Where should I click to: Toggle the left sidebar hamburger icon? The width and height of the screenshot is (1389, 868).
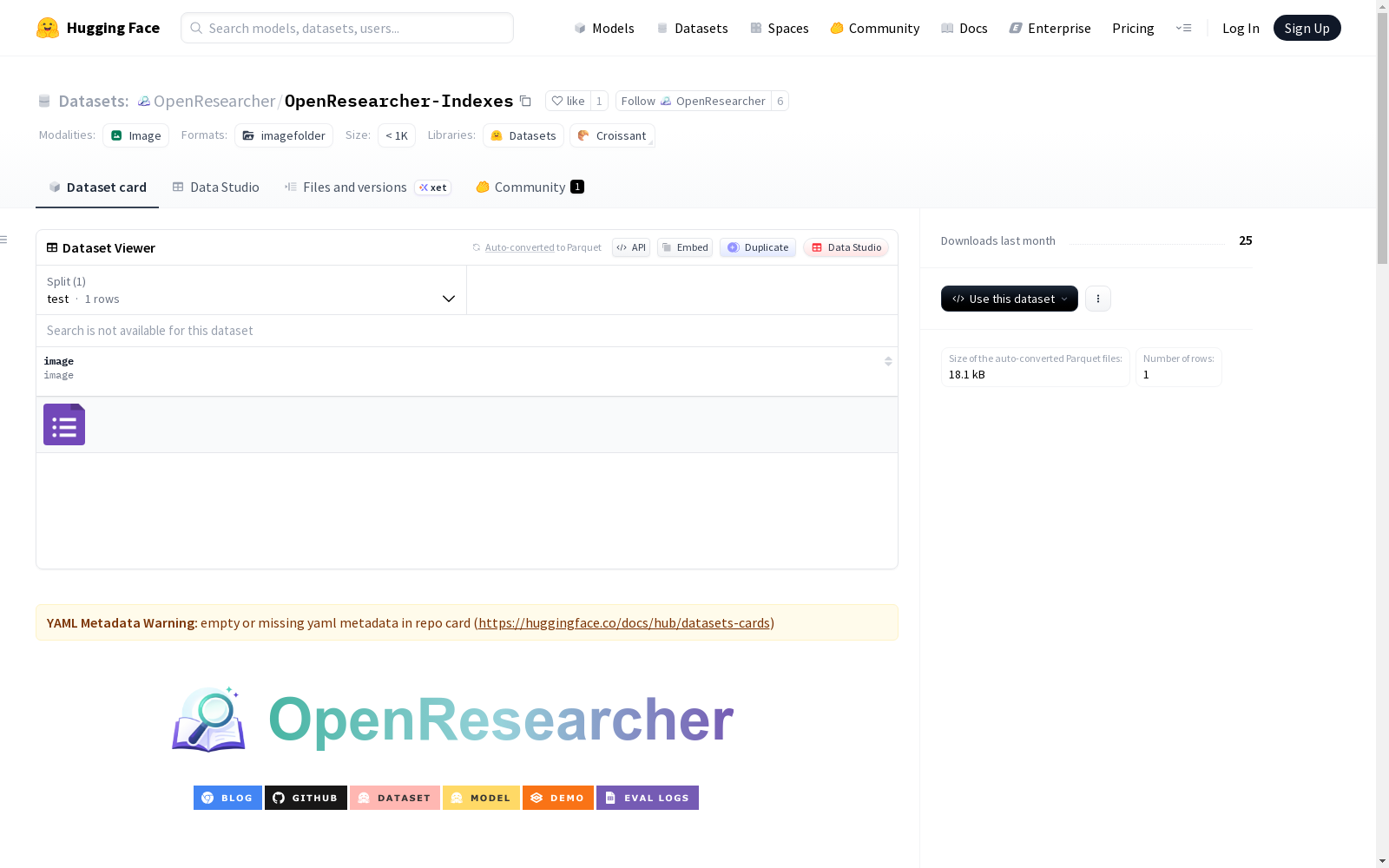tap(4, 240)
